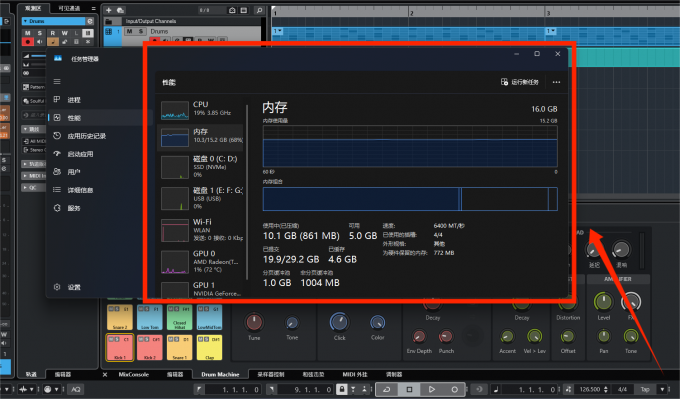The width and height of the screenshot is (680, 399).
Task: Select 磁盘 0 (C: D:) entry
Action: [201, 167]
